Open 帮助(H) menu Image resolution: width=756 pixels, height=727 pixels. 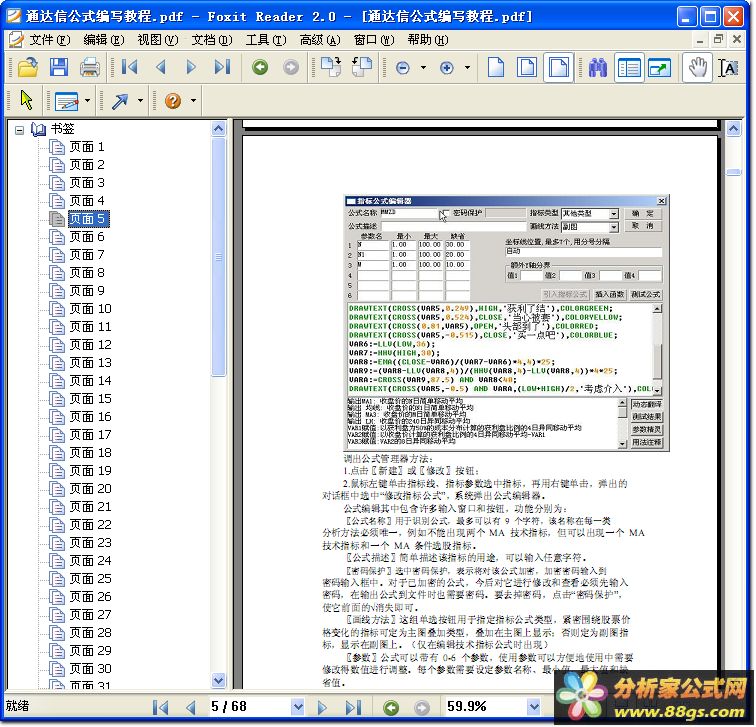[x=428, y=40]
